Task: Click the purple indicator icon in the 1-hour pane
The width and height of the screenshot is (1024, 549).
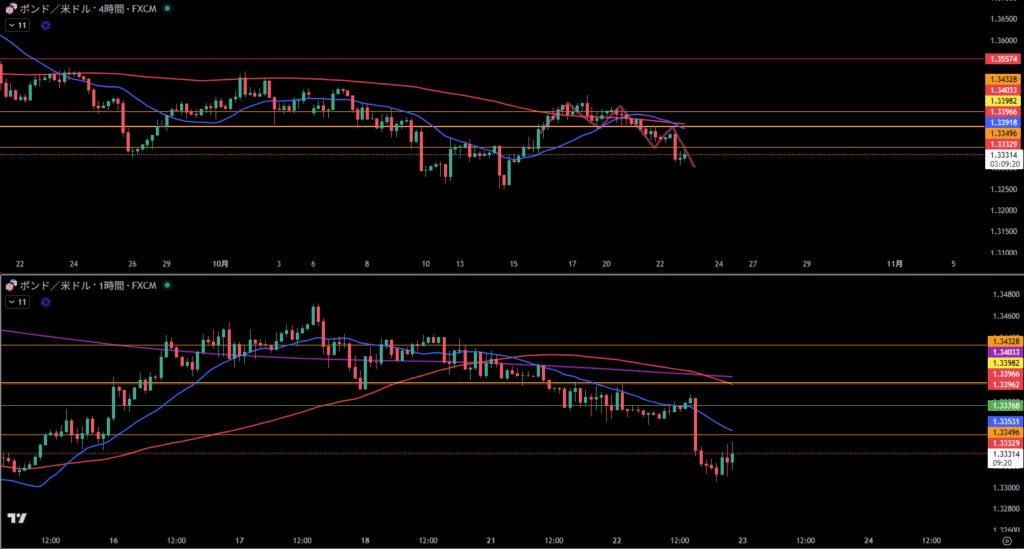Action: tap(45, 302)
